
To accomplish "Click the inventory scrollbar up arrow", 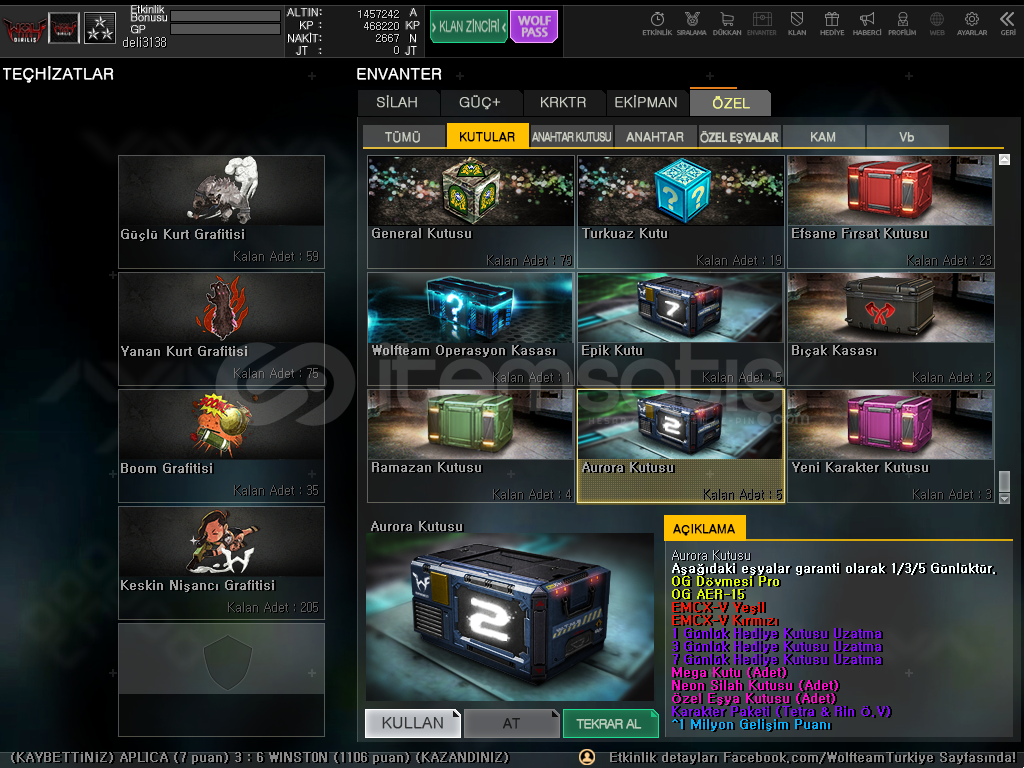I will point(1004,159).
